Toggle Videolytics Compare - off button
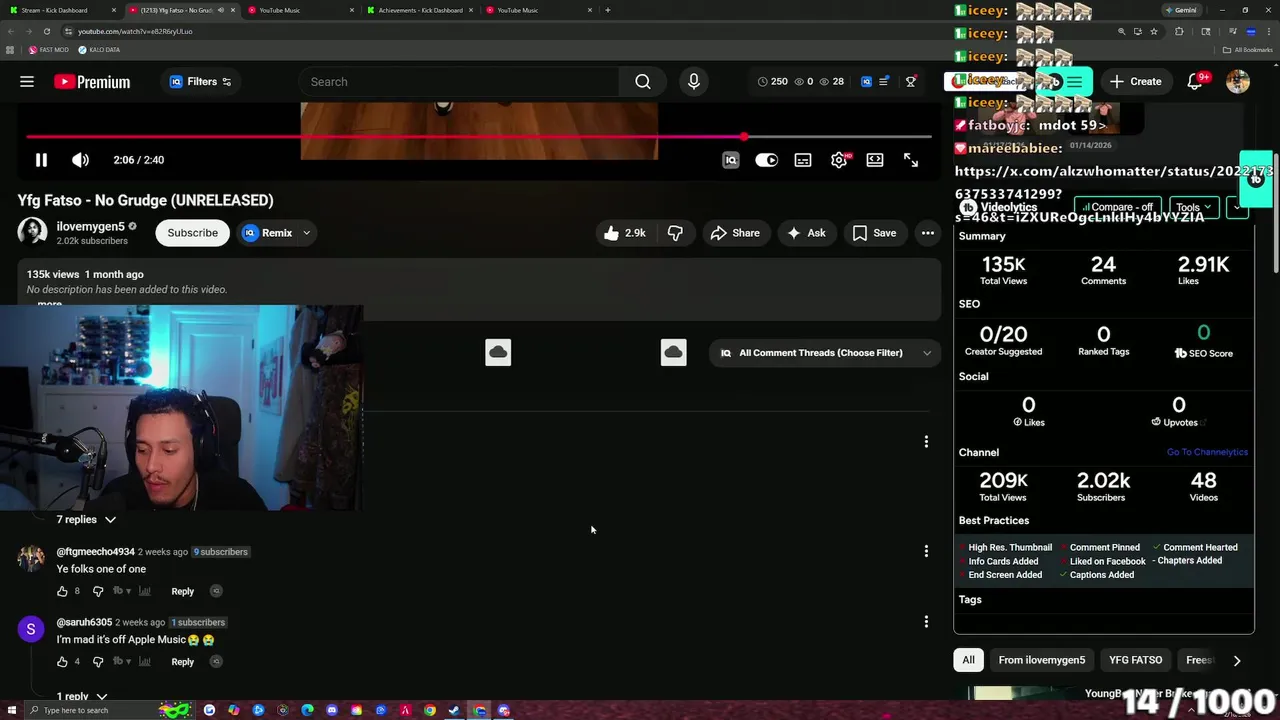This screenshot has width=1280, height=720. (1117, 207)
